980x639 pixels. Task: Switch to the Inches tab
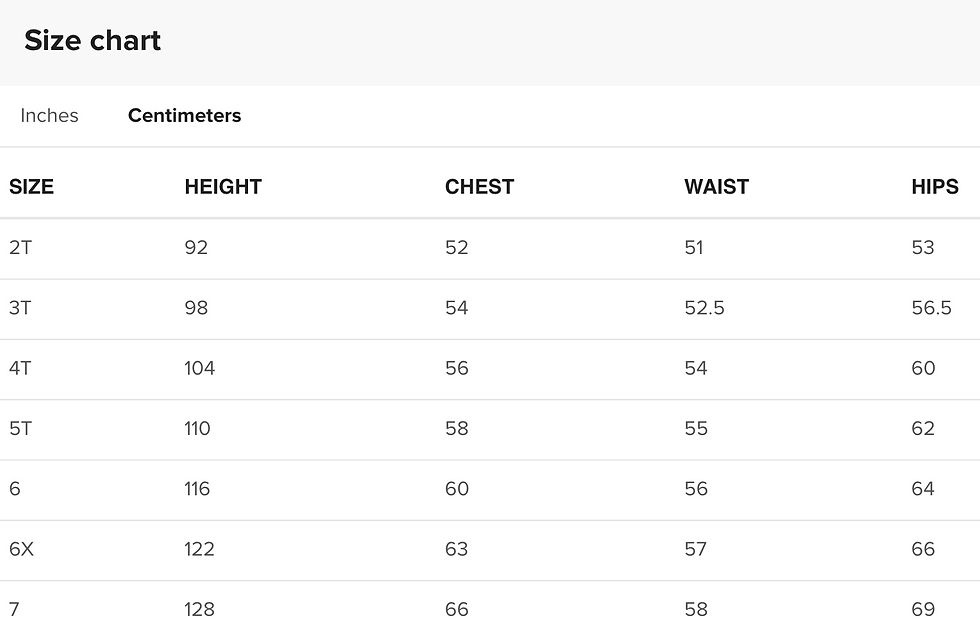pos(49,116)
